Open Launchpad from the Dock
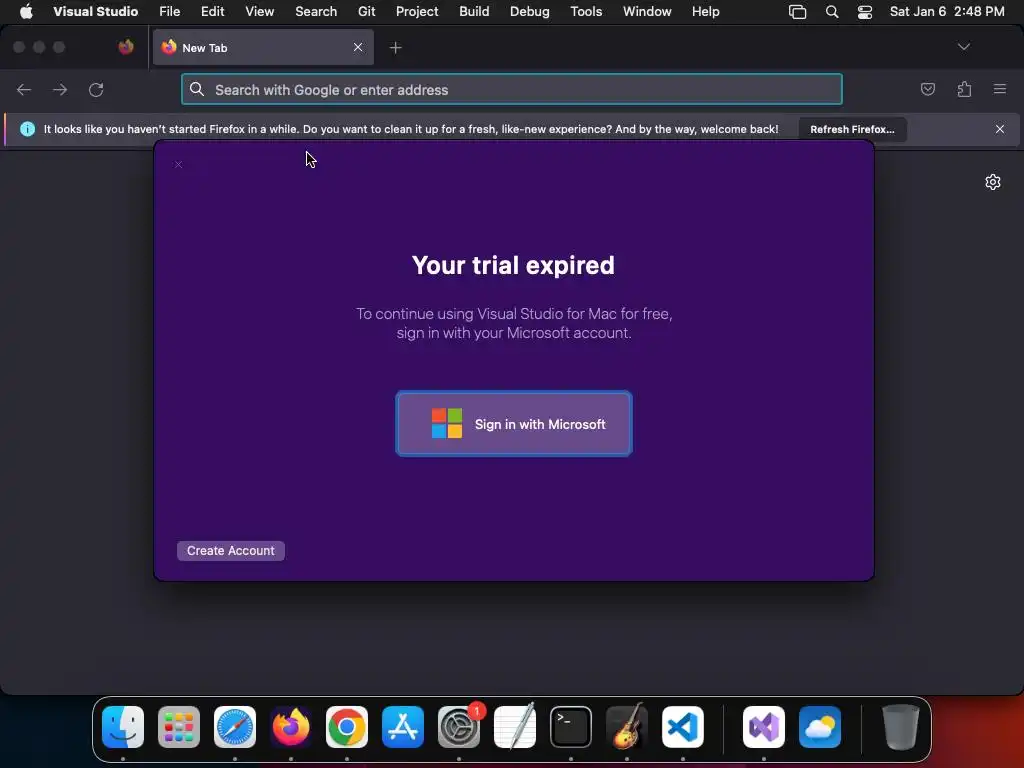 click(179, 727)
